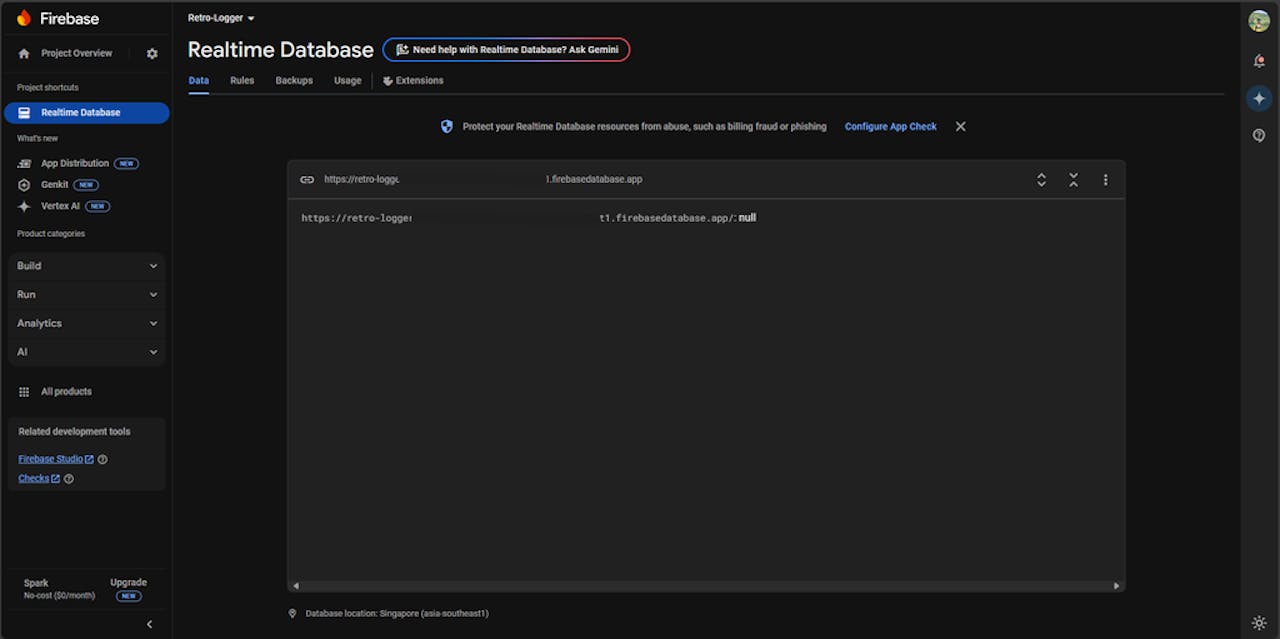Viewport: 1280px width, 639px height.
Task: Open Gemini assistant sparkle icon
Action: [1259, 98]
